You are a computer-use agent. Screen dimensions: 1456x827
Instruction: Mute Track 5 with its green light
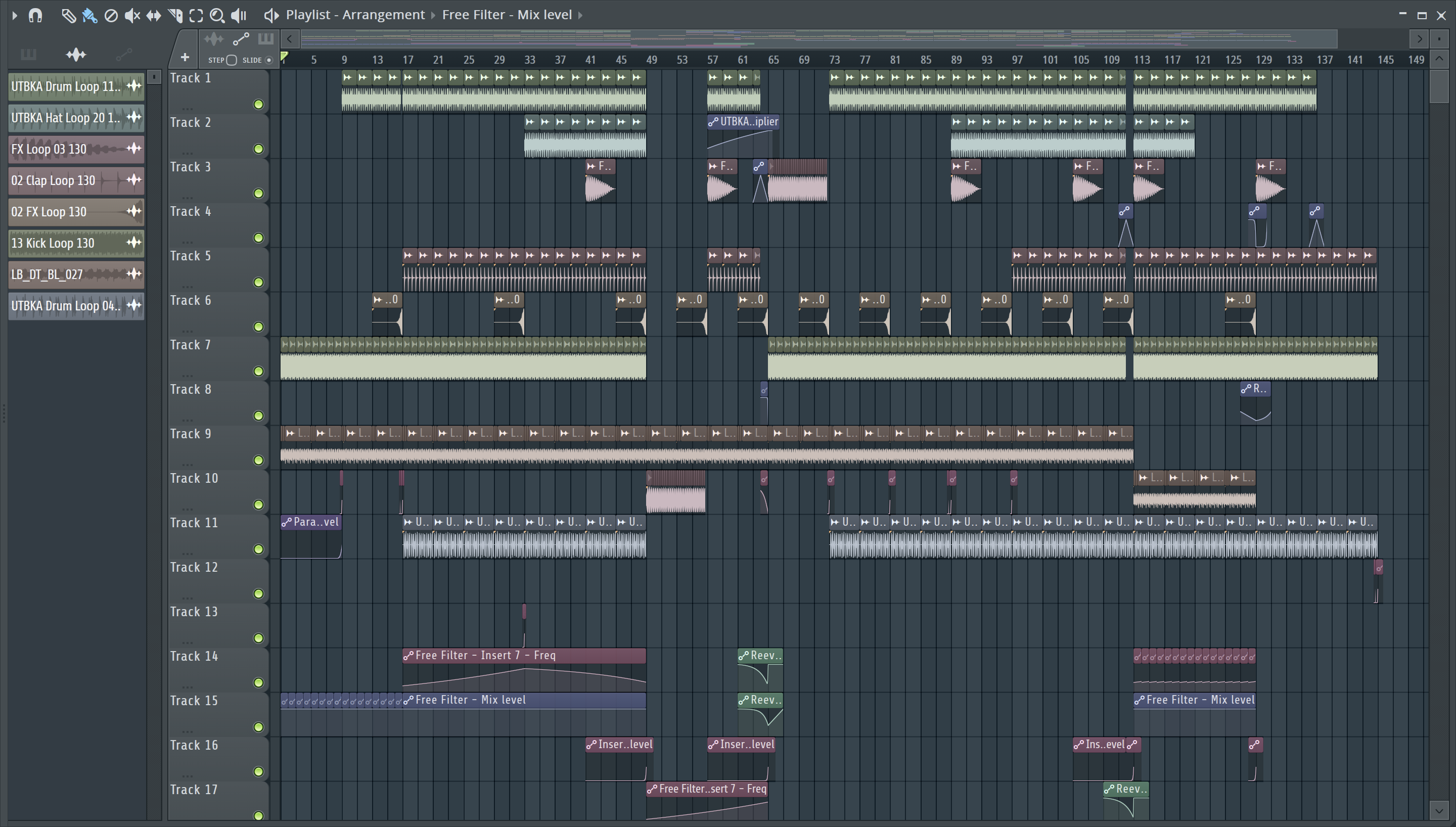coord(258,282)
